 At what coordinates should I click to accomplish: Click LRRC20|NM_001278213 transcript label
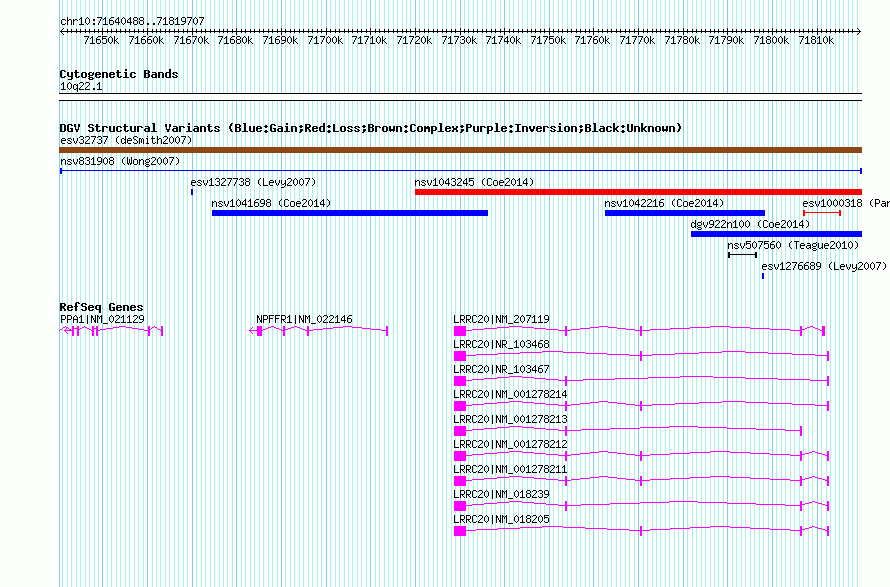[510, 420]
